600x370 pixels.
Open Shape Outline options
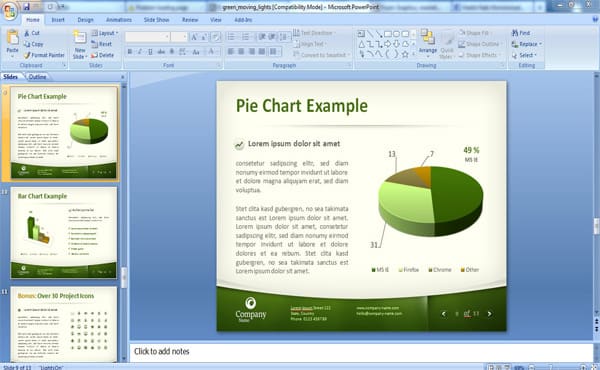click(480, 44)
